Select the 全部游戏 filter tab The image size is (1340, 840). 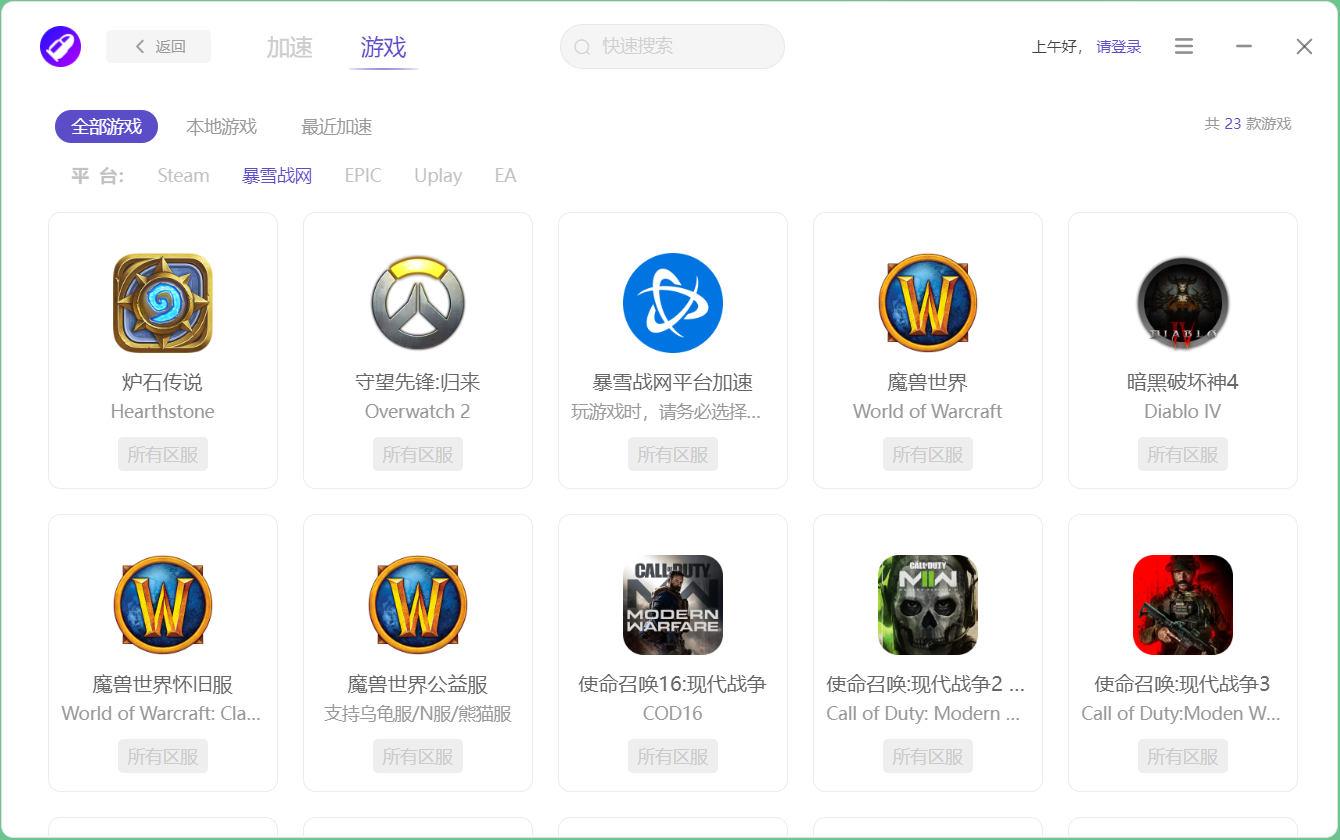[x=107, y=127]
